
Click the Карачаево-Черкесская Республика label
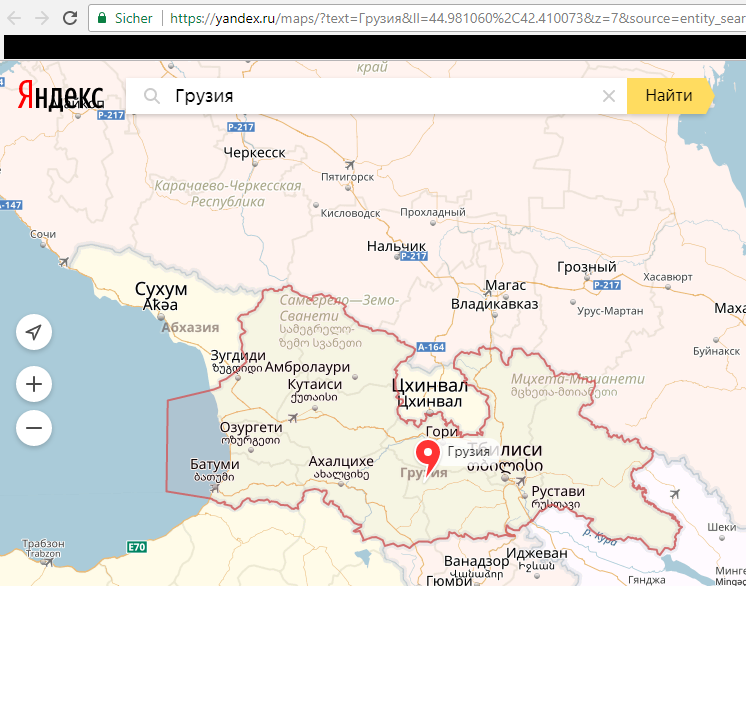[228, 194]
